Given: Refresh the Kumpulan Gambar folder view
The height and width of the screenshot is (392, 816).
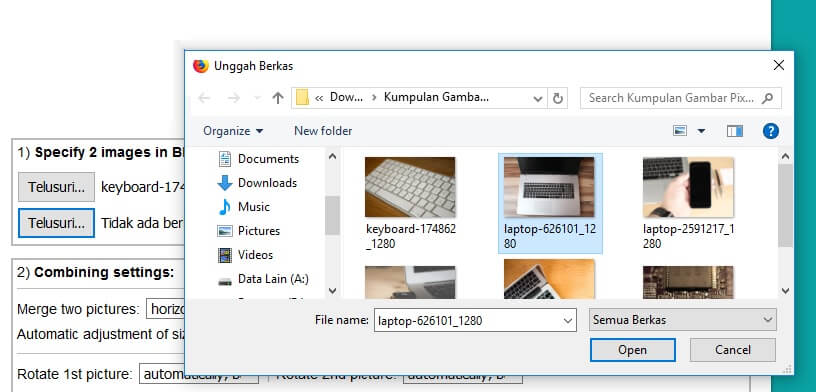Looking at the screenshot, I should tap(558, 98).
